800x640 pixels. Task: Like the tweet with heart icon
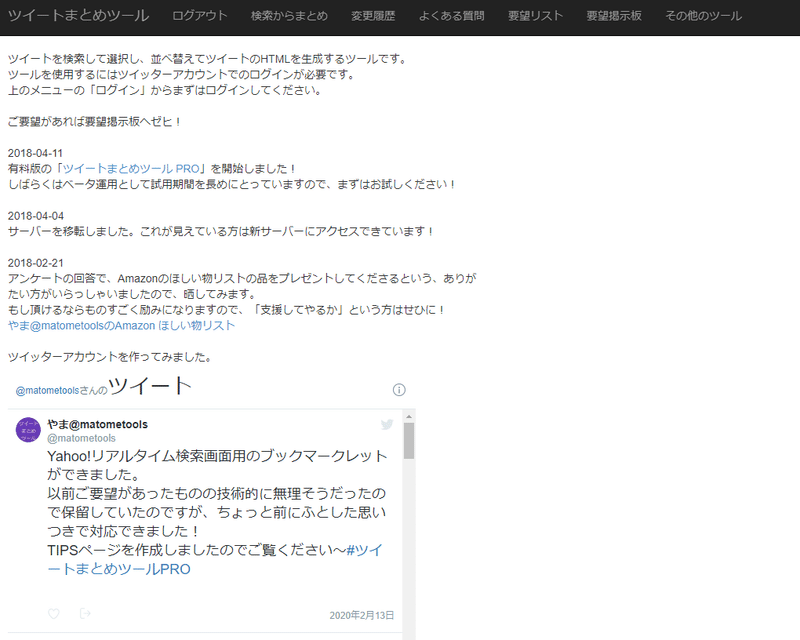[x=54, y=613]
